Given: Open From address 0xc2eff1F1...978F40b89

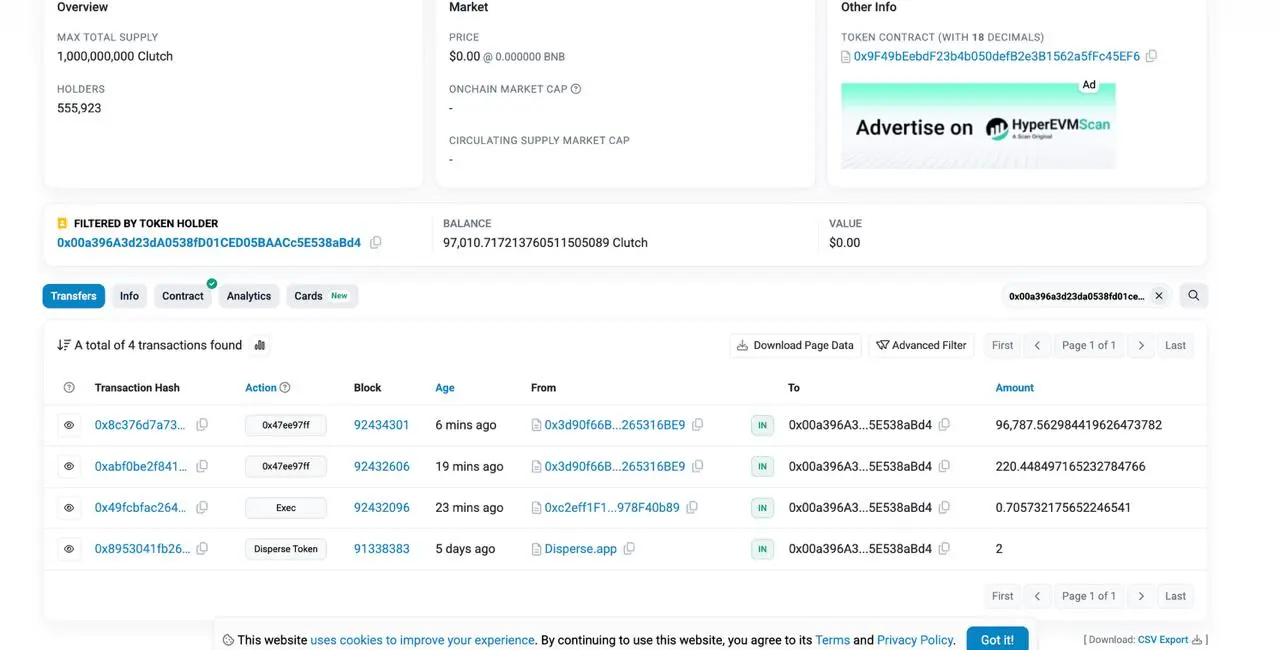Looking at the screenshot, I should tap(612, 508).
